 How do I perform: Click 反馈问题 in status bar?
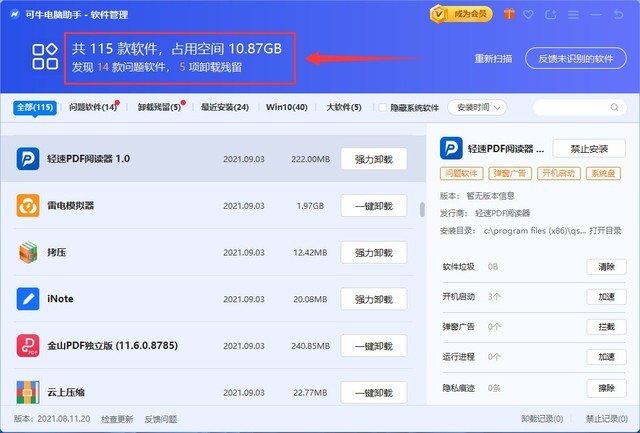click(161, 419)
